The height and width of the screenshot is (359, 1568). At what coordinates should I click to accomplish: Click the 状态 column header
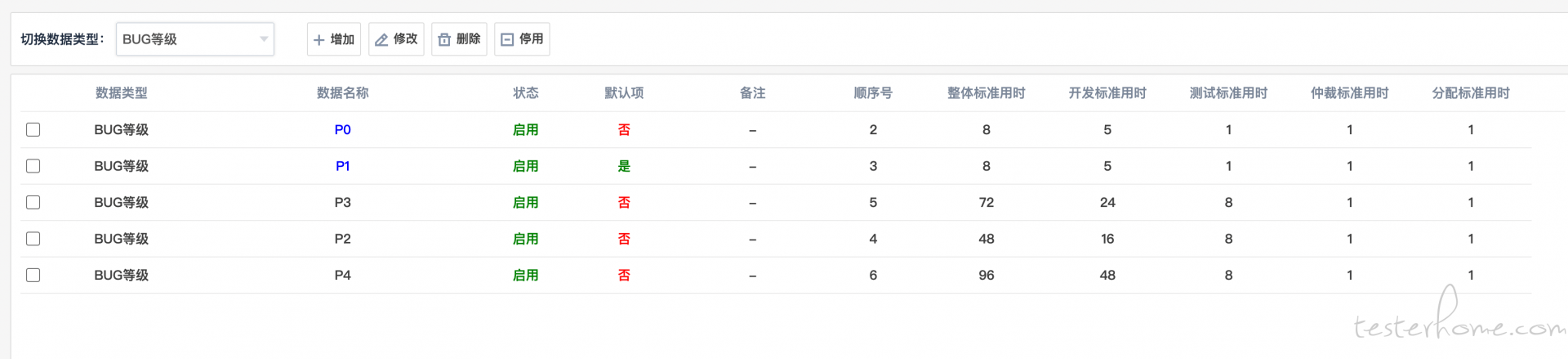pyautogui.click(x=526, y=93)
